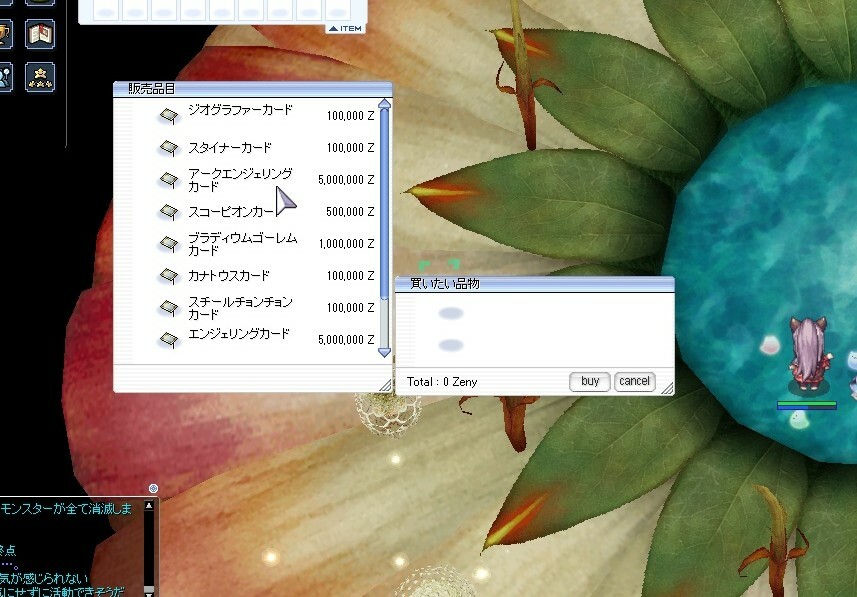857x597 pixels.
Task: Select the スコーピオンカード card icon
Action: (168, 212)
